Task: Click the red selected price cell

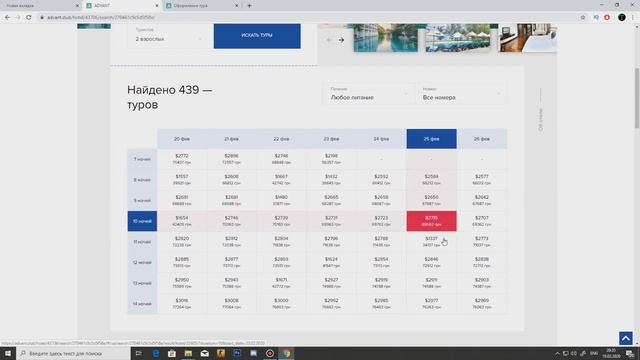Action: click(x=431, y=221)
